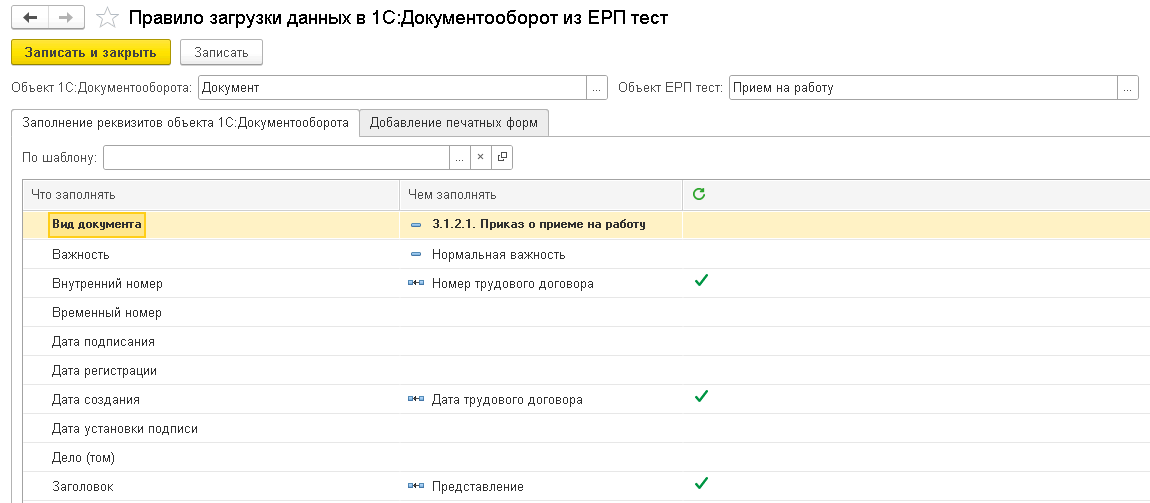
Task: Toggle the green check for 'Заголовок' row
Action: (x=701, y=484)
